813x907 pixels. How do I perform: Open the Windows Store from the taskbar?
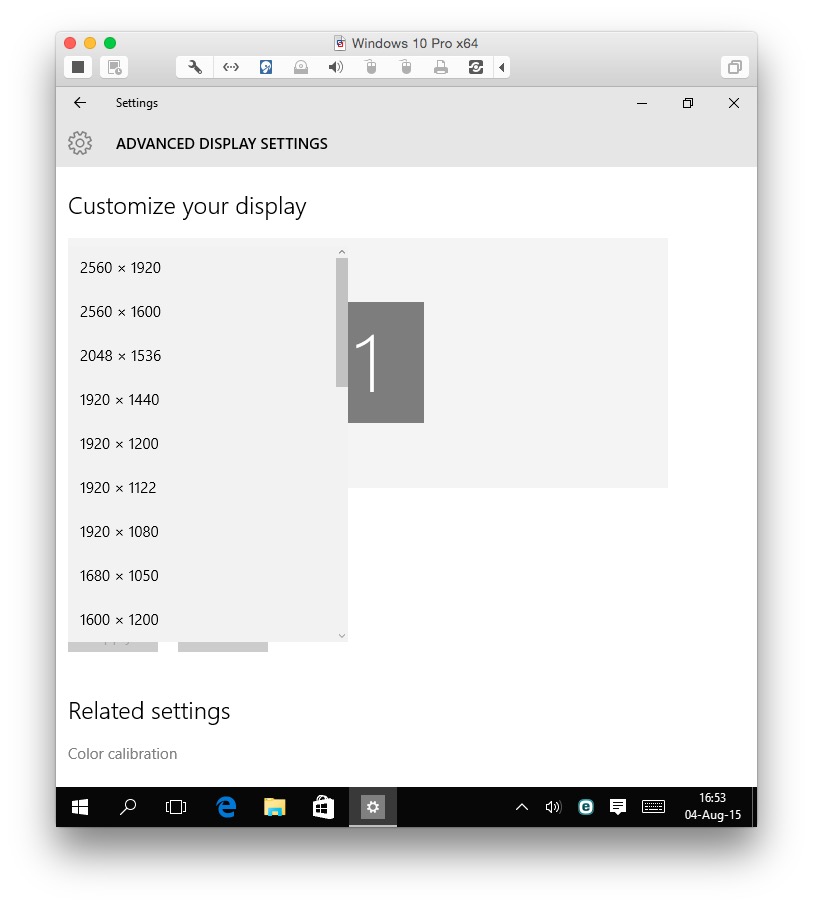[322, 807]
